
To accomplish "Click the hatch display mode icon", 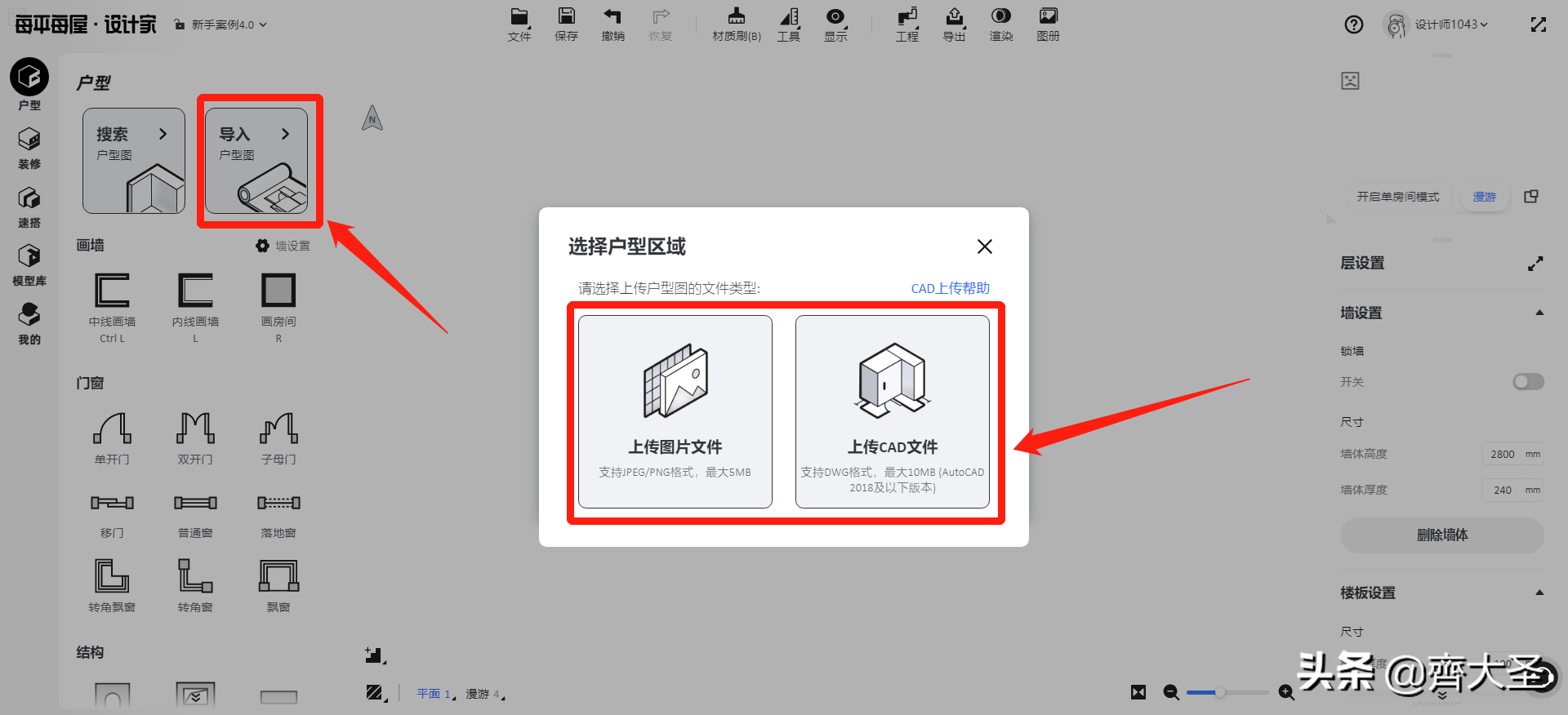I will coord(376,693).
